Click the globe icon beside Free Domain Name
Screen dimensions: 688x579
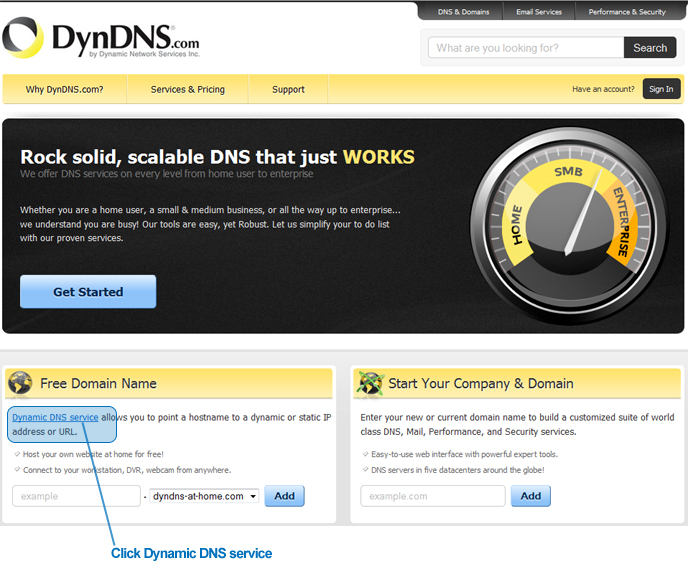[20, 383]
